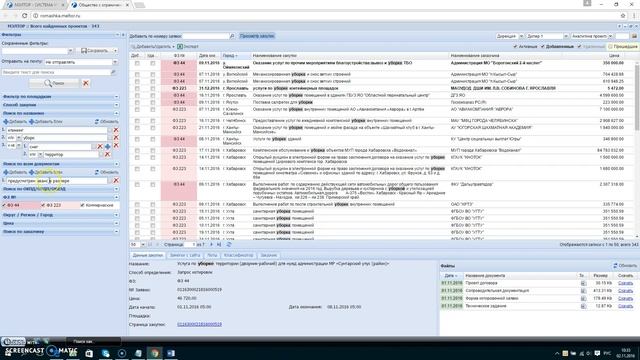This screenshot has height=360, width=640.
Task: Open the Аналитика проекта dropdown
Action: click(x=610, y=36)
